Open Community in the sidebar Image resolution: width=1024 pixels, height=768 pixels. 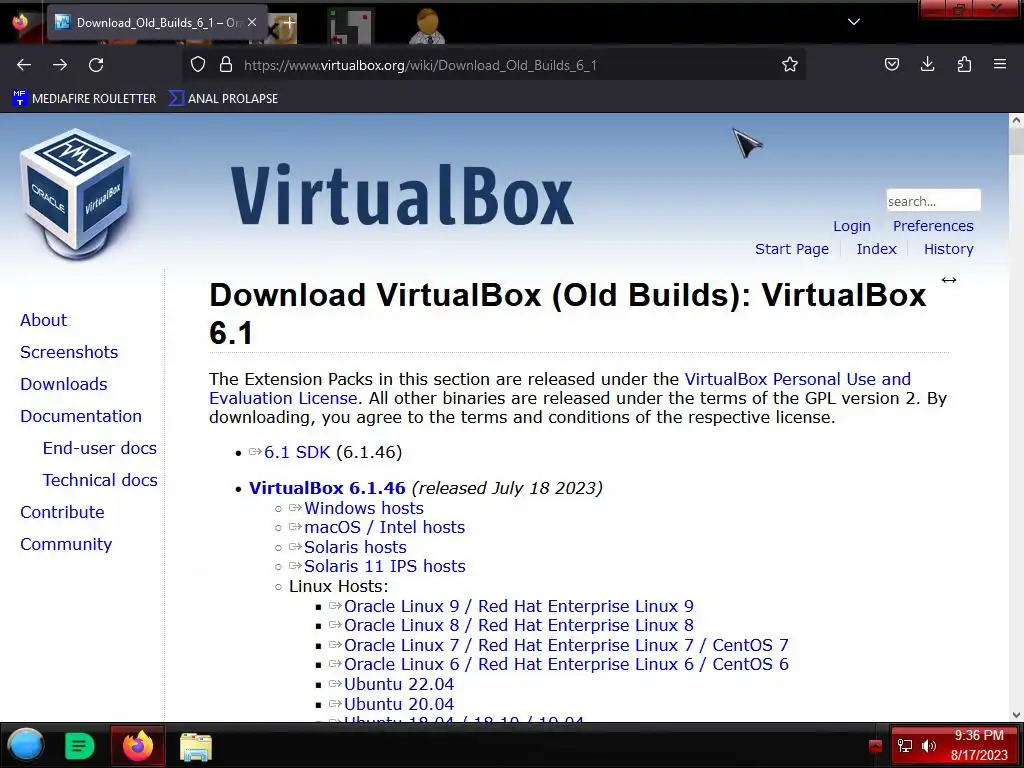(x=66, y=545)
